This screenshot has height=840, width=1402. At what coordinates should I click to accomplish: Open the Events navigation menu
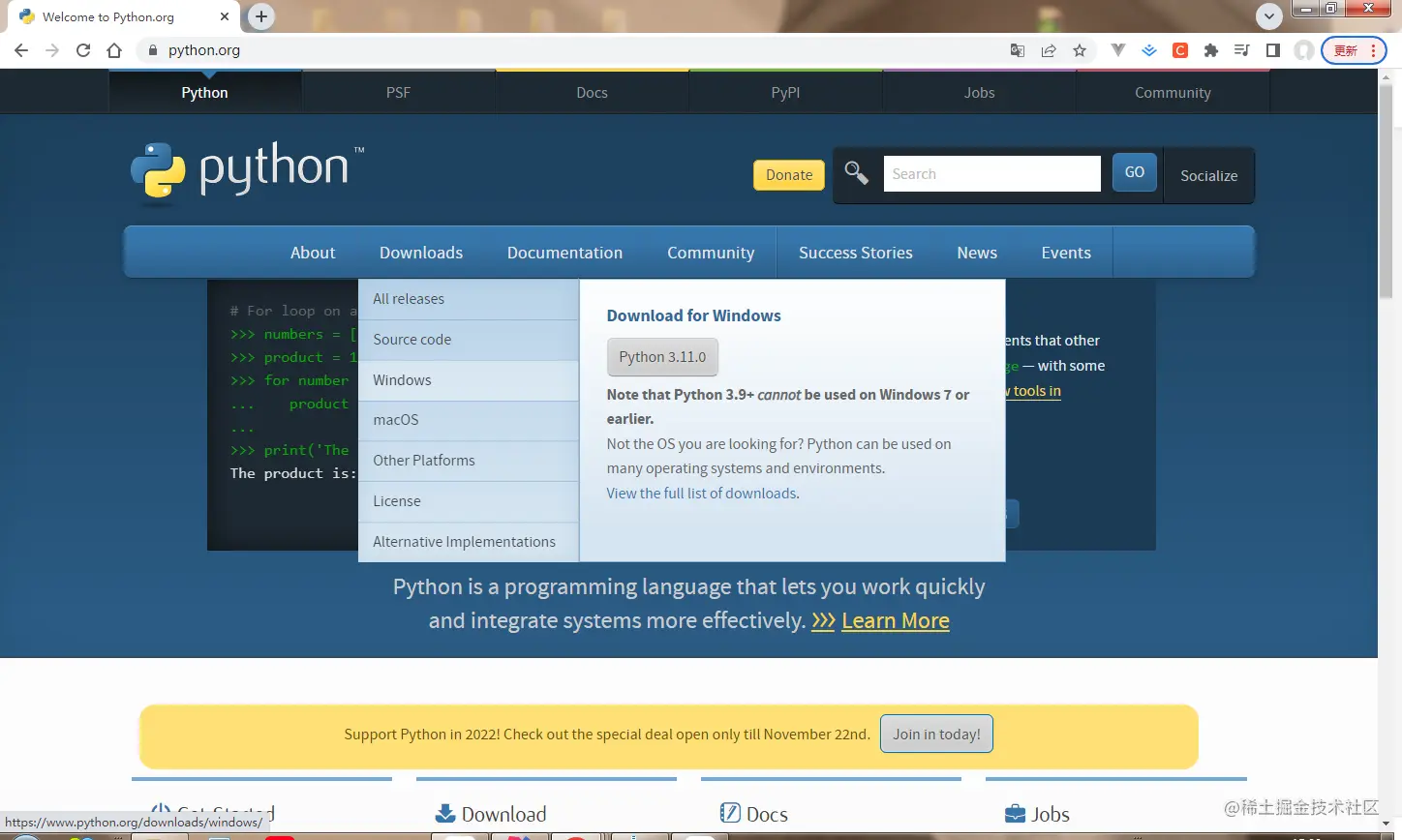click(1066, 253)
